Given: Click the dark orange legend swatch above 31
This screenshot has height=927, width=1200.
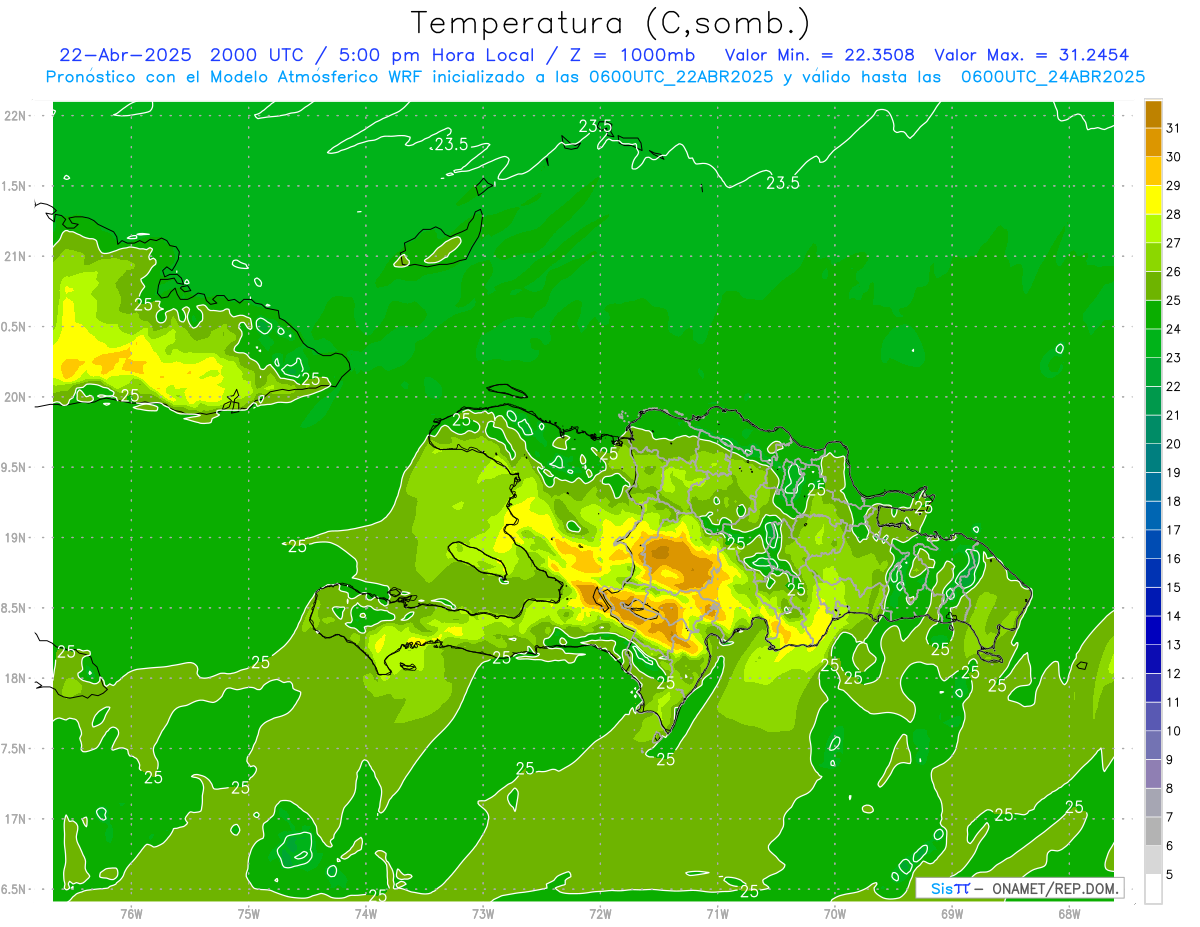Looking at the screenshot, I should coord(1153,114).
